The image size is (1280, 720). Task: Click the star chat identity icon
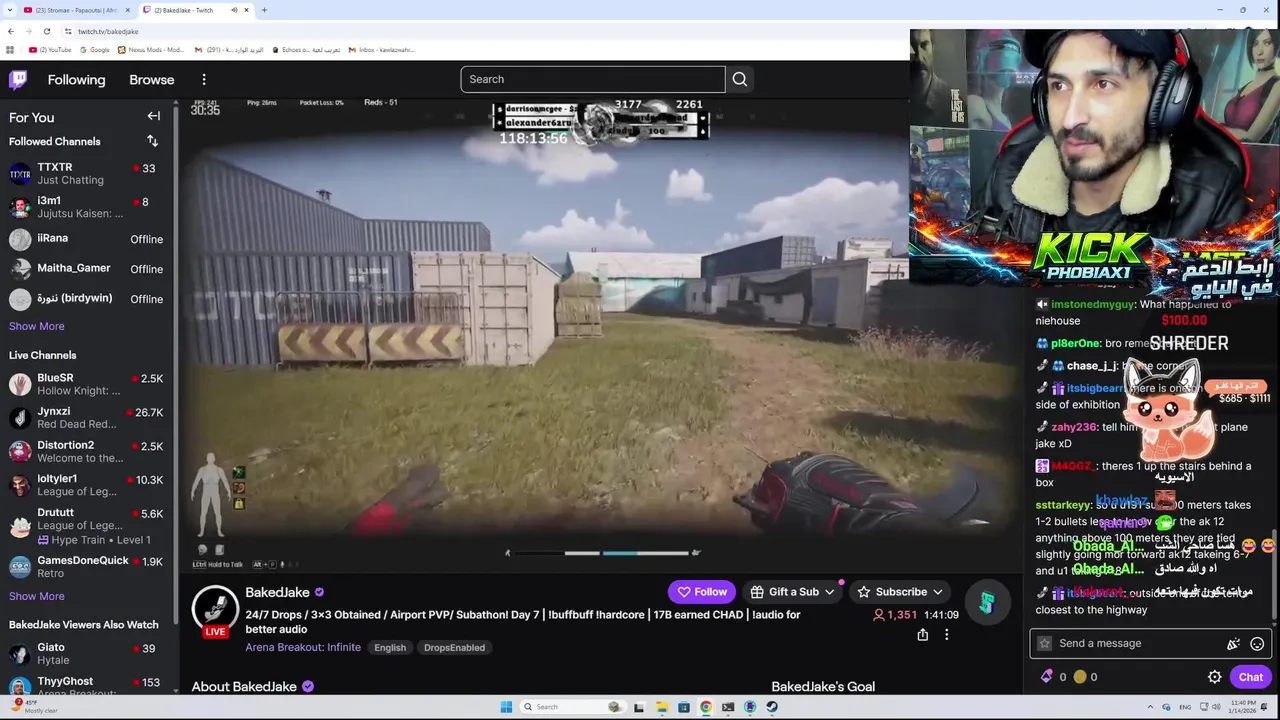pyautogui.click(x=1045, y=644)
